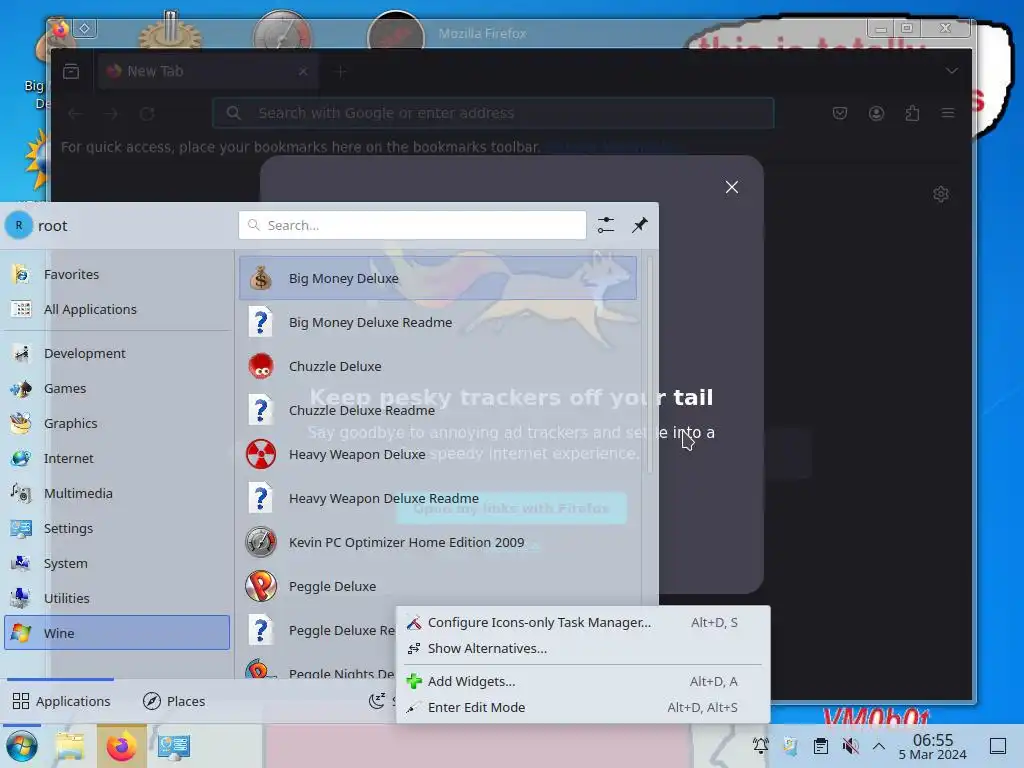Select the Wine category
This screenshot has width=1024, height=768.
point(117,633)
